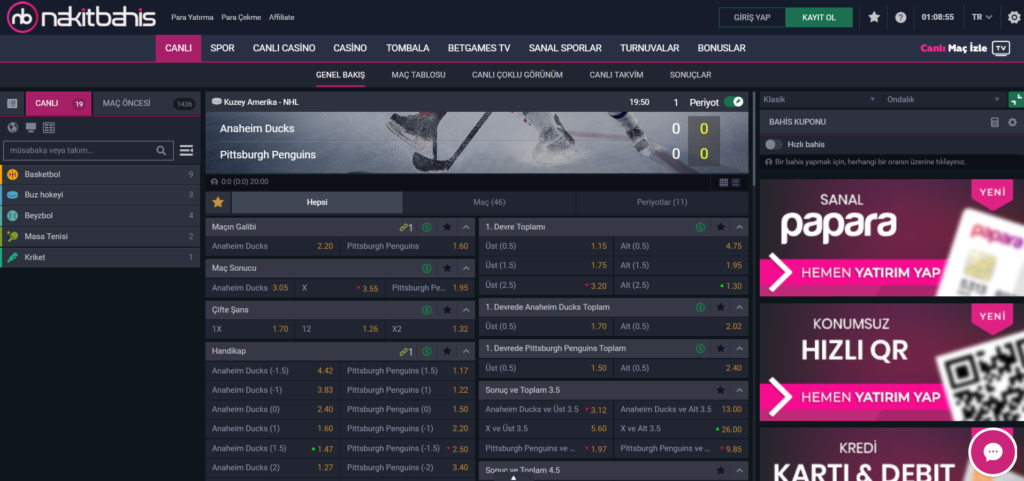Viewport: 1024px width, 481px height.
Task: Bet Anaheim Ducks 2.20 in Maçın Galibi
Action: click(273, 247)
